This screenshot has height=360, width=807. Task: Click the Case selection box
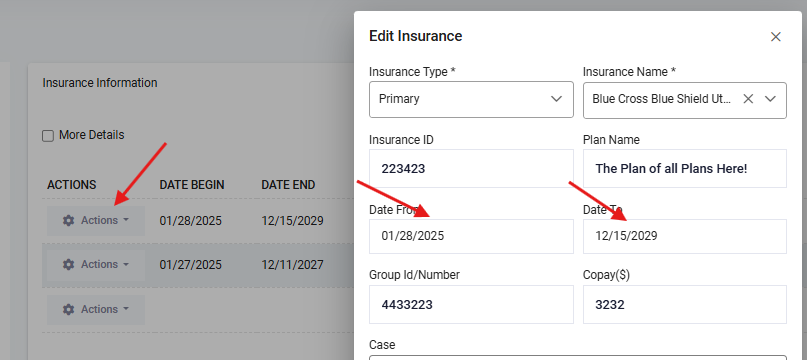point(578,357)
